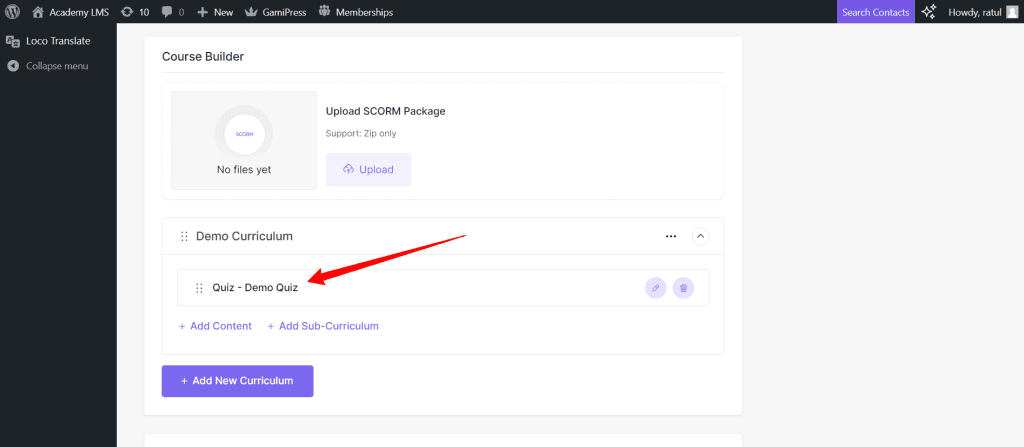Open the New content menu
The width and height of the screenshot is (1024, 447).
point(215,12)
